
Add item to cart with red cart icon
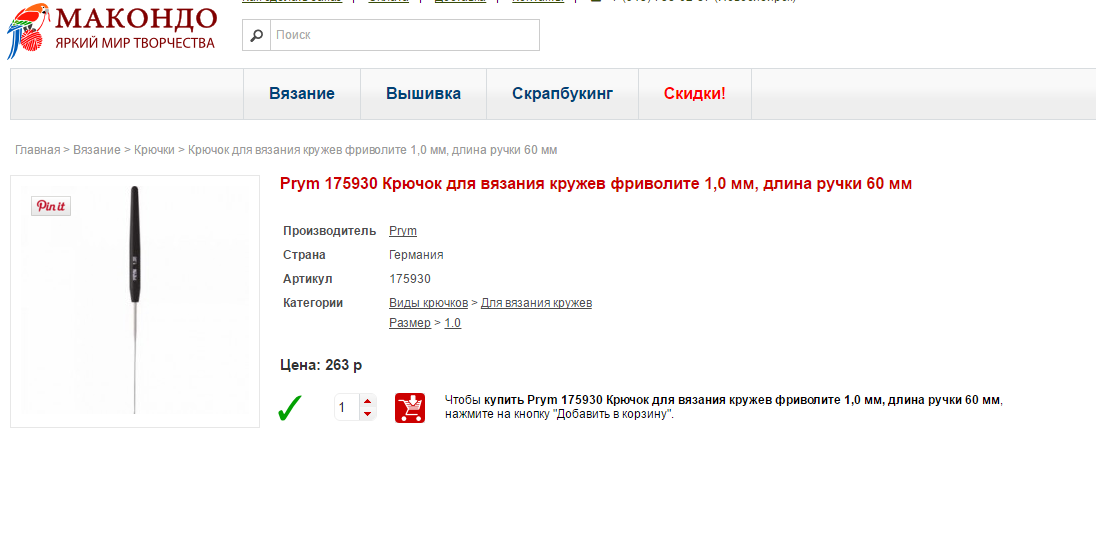(x=410, y=408)
